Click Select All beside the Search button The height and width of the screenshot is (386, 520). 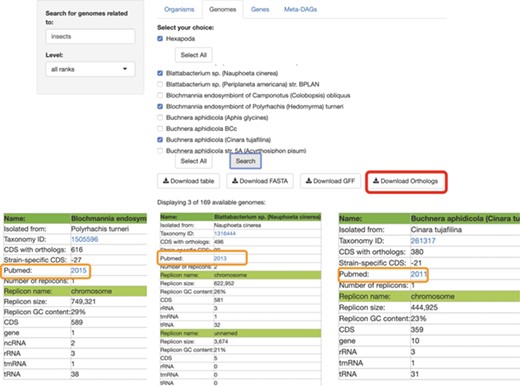(x=194, y=161)
